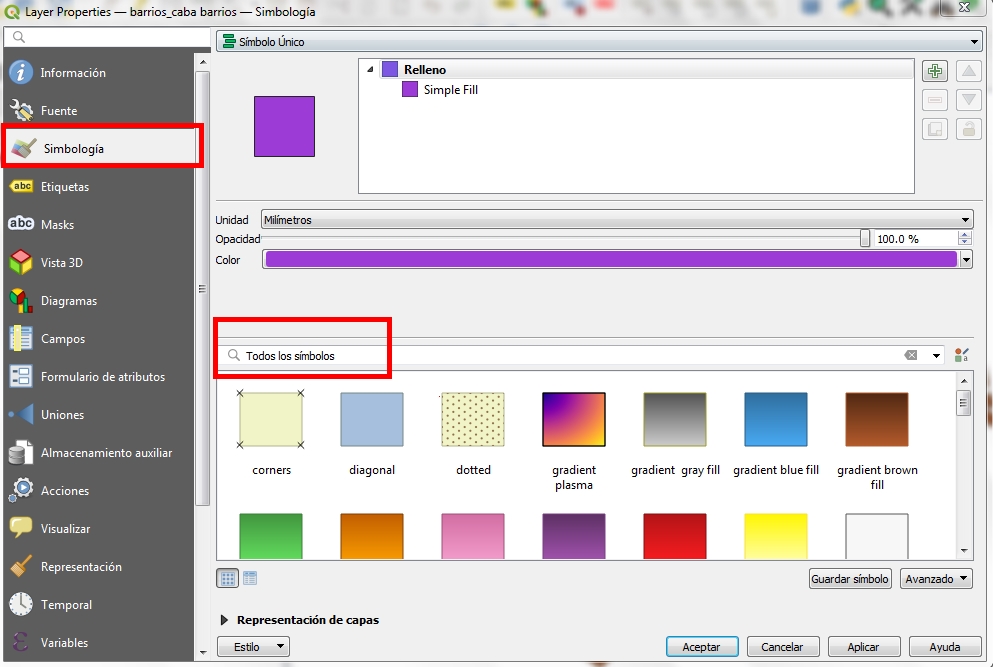Image resolution: width=993 pixels, height=667 pixels.
Task: Close the Layer Properties dialog
Action: [x=964, y=8]
